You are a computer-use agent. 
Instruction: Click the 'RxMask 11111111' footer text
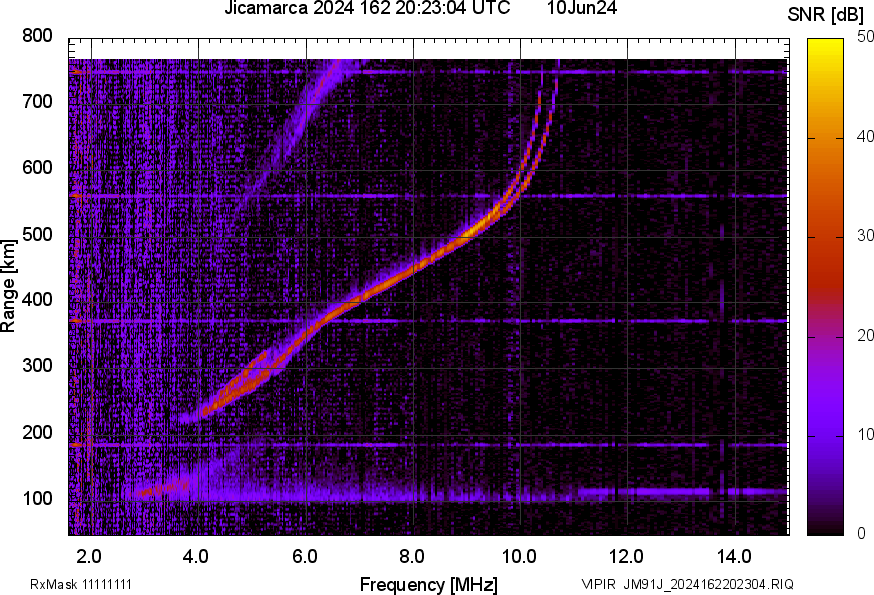tap(81, 584)
